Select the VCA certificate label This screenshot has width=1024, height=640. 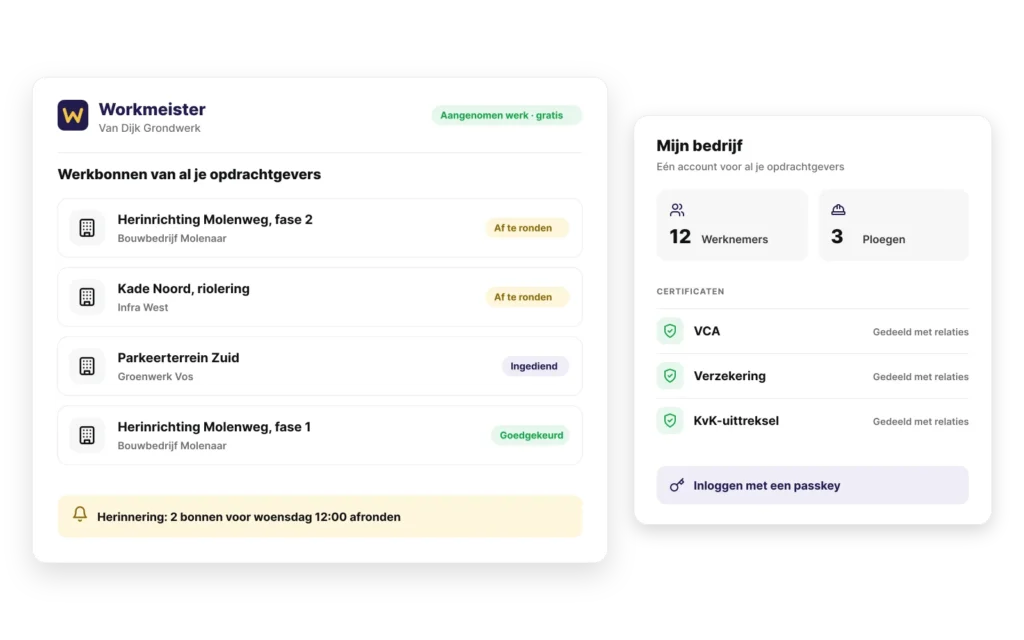pyautogui.click(x=707, y=331)
